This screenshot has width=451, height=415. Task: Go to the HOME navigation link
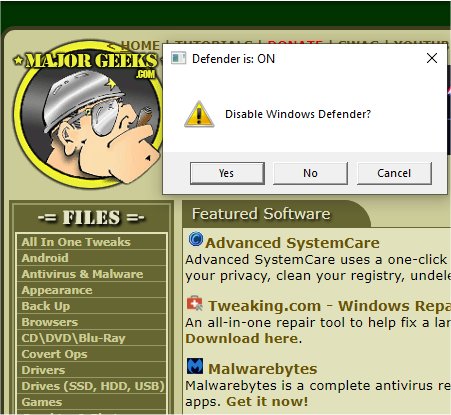coord(140,45)
